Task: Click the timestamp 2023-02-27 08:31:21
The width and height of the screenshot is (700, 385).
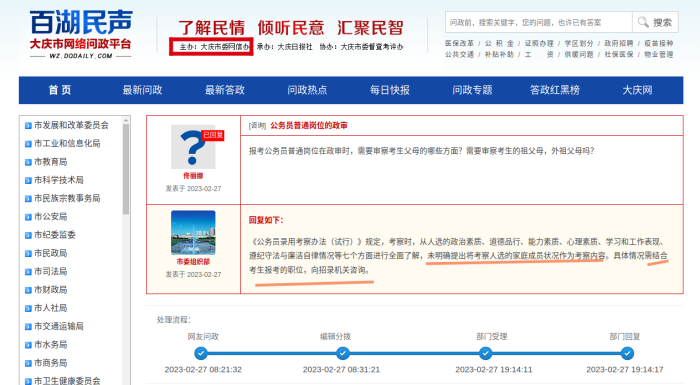Action: (342, 370)
